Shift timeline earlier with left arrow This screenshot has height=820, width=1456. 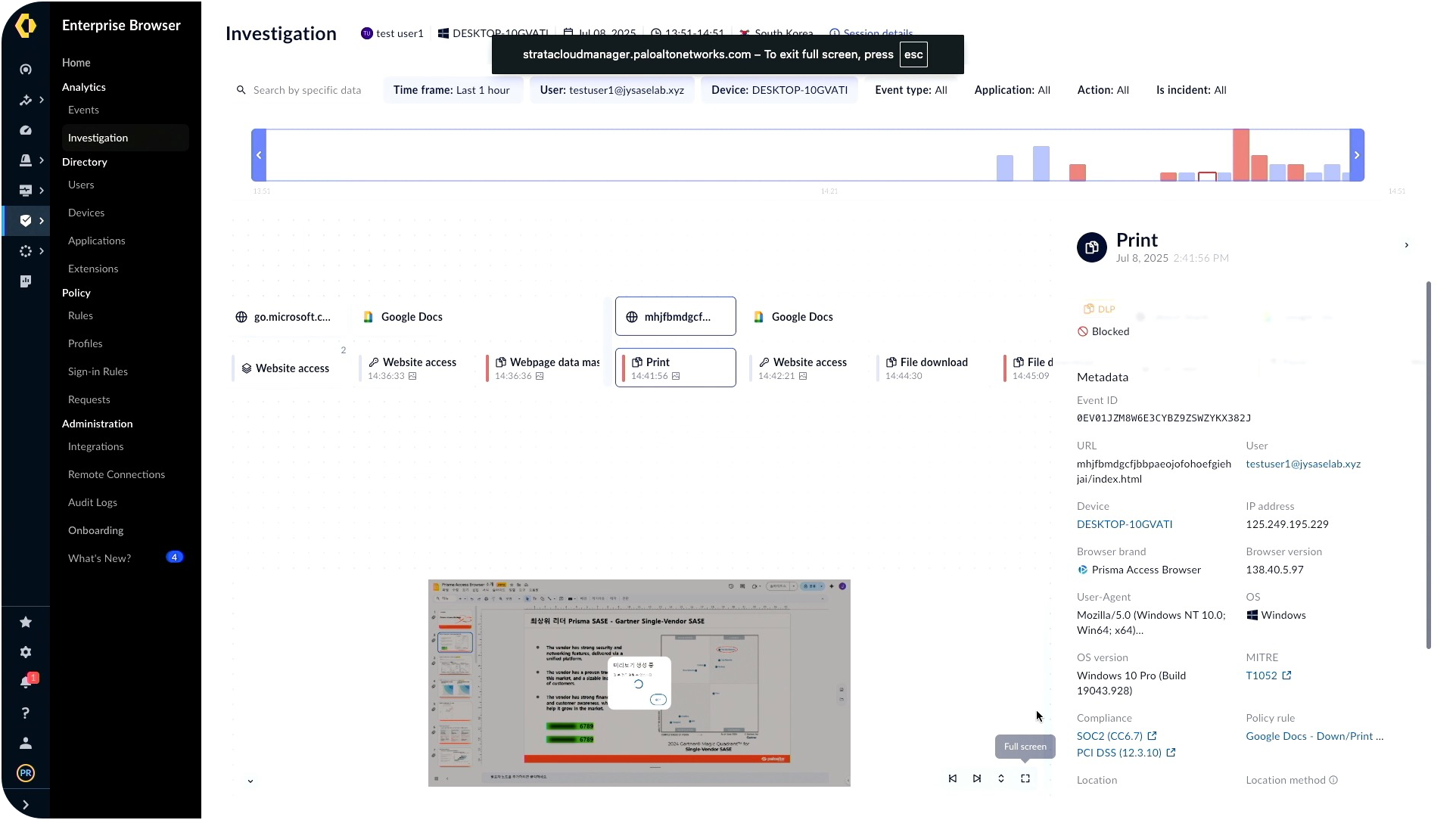coord(259,155)
